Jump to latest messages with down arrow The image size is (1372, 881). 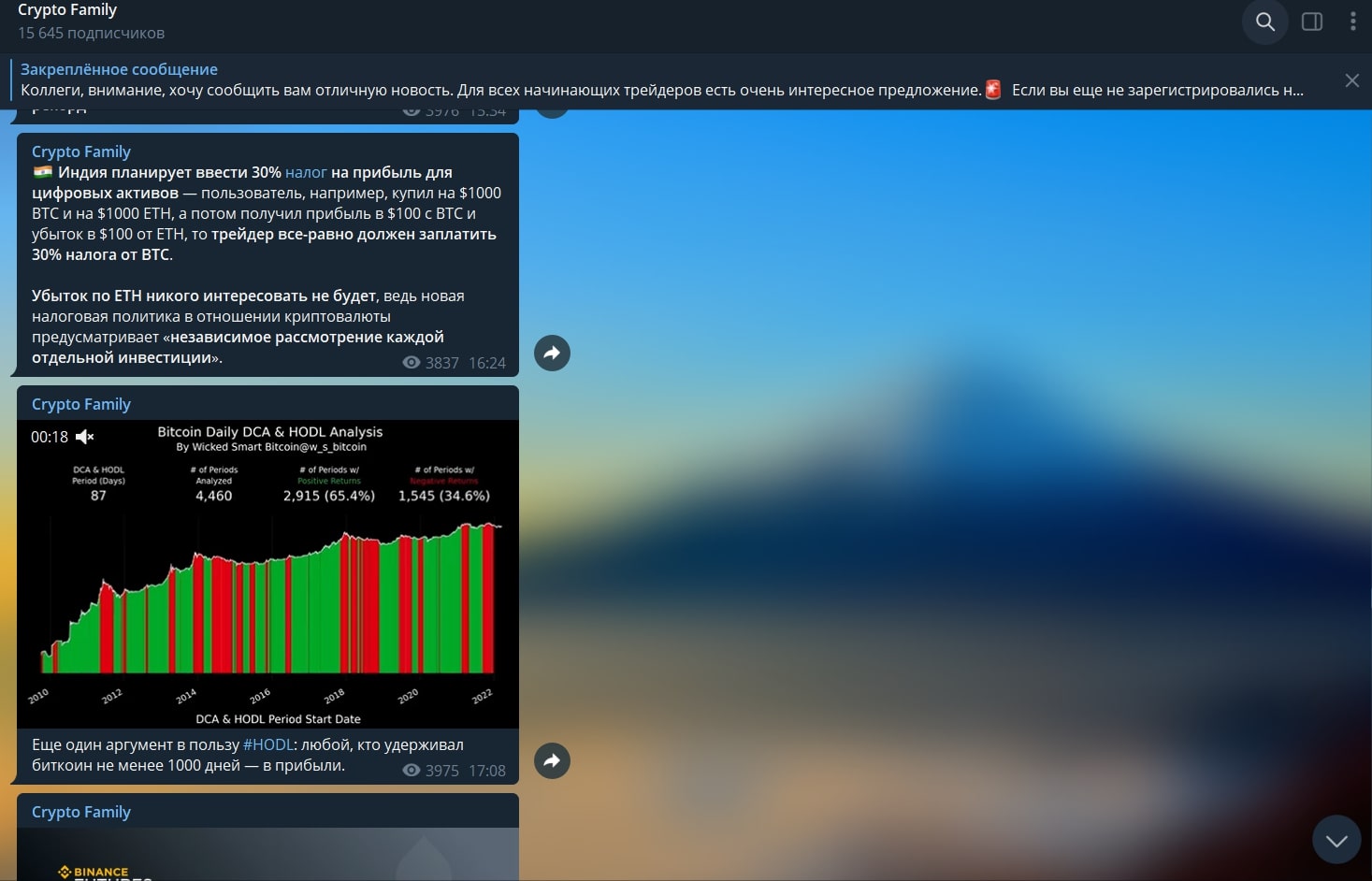[x=1336, y=840]
